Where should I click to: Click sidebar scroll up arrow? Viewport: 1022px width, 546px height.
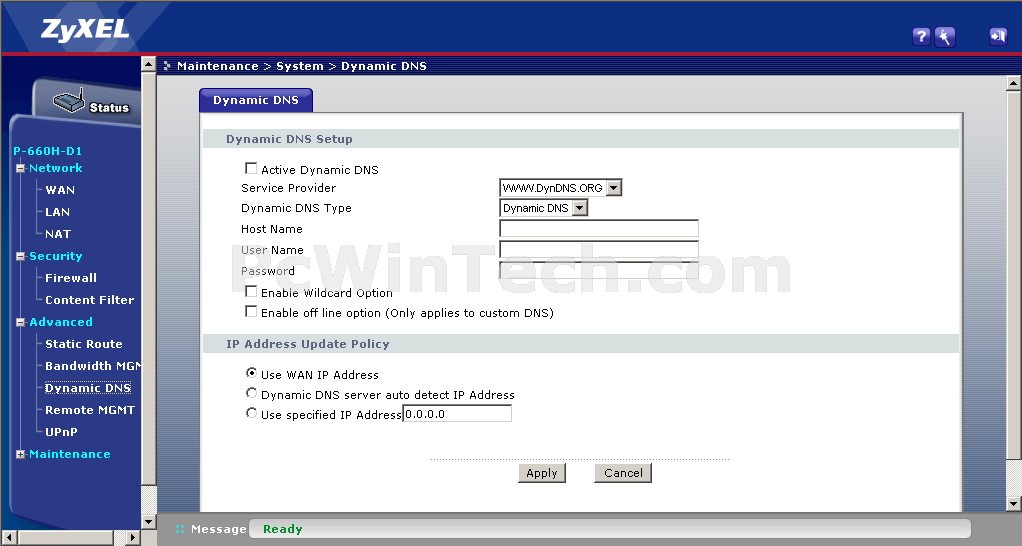tap(149, 64)
